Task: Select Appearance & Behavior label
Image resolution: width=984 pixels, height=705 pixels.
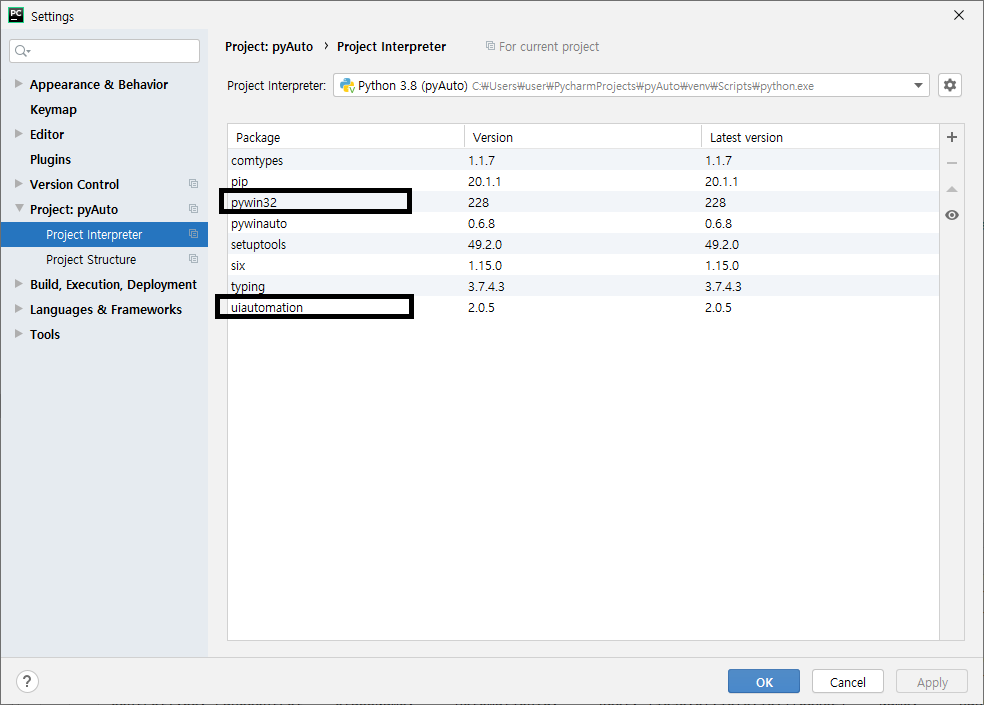Action: pos(99,84)
